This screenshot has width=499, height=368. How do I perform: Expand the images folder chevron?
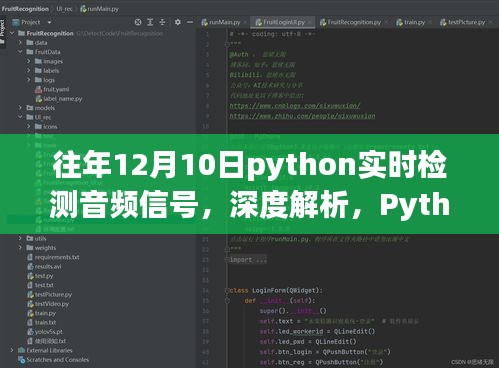pos(29,61)
